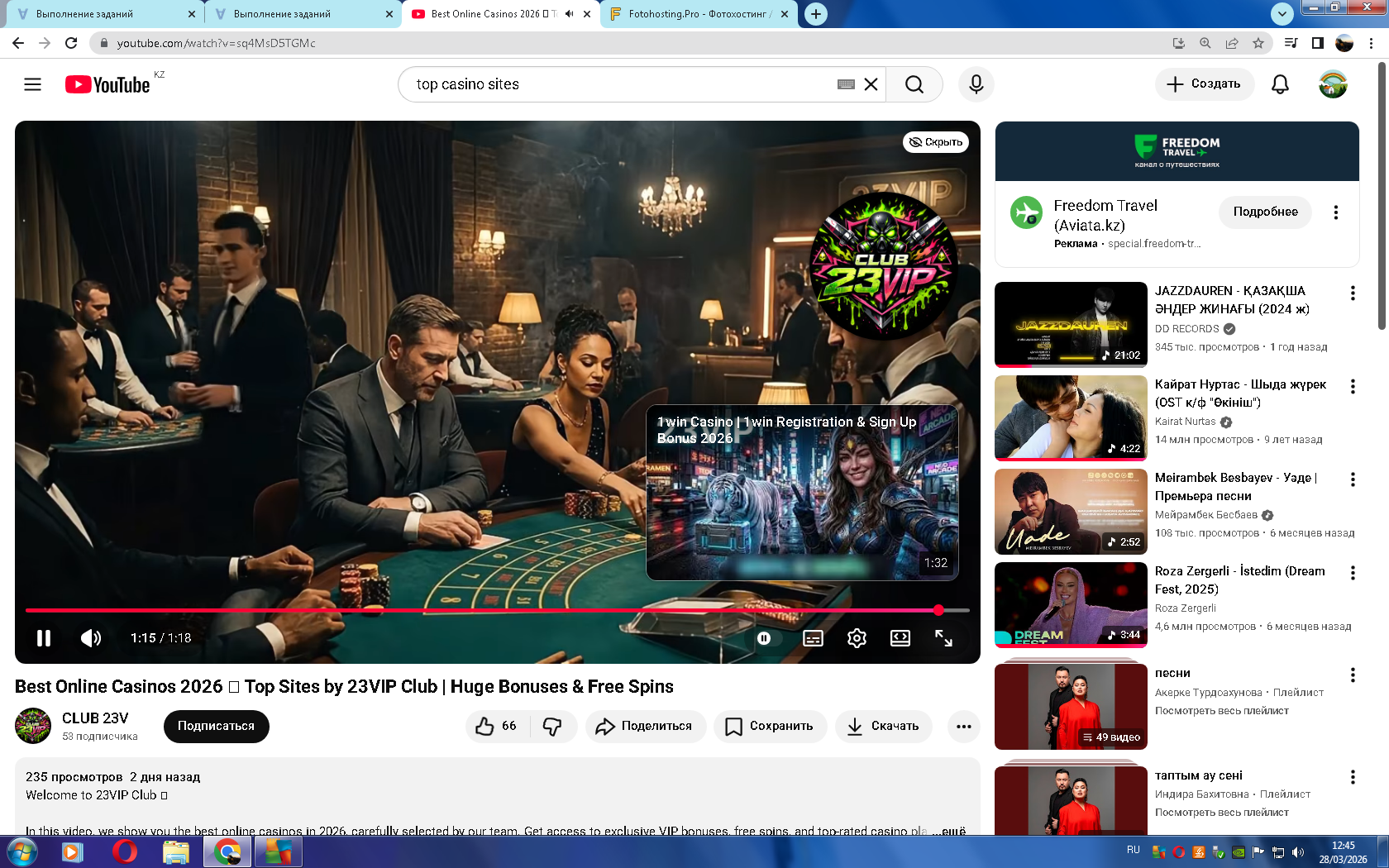The height and width of the screenshot is (868, 1389).
Task: Open the Подробнее ad button
Action: [x=1265, y=212]
